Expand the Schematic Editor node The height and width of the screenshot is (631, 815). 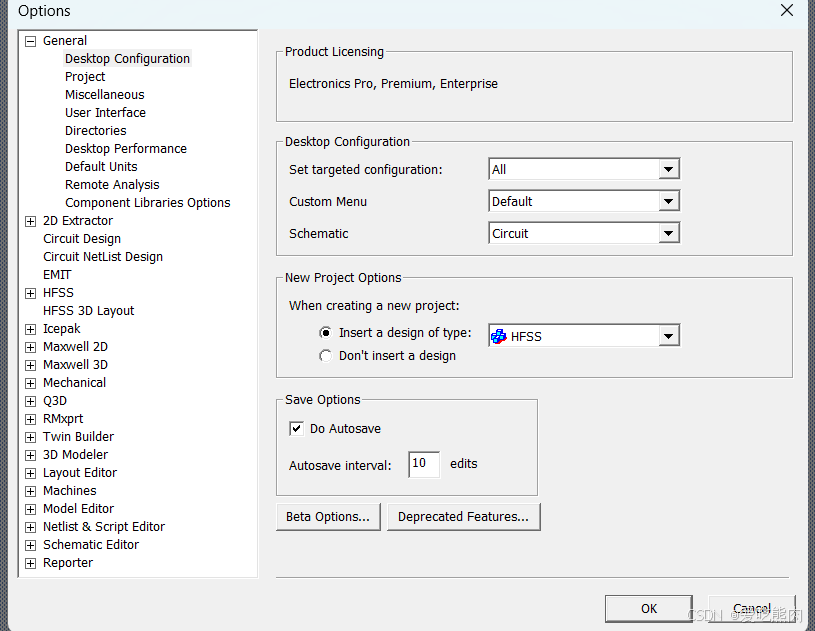(x=31, y=545)
